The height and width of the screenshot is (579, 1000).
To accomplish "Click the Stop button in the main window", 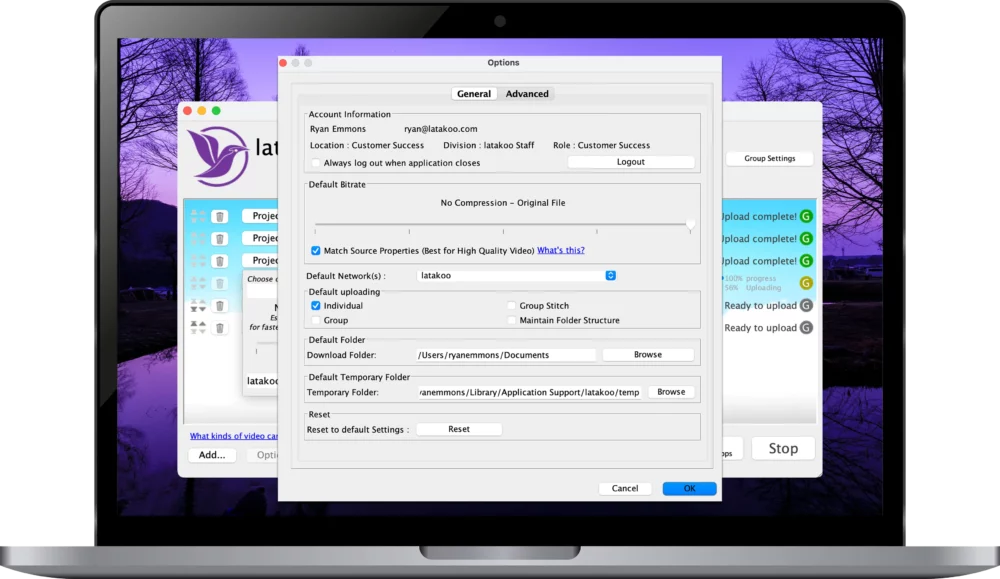I will pos(783,448).
